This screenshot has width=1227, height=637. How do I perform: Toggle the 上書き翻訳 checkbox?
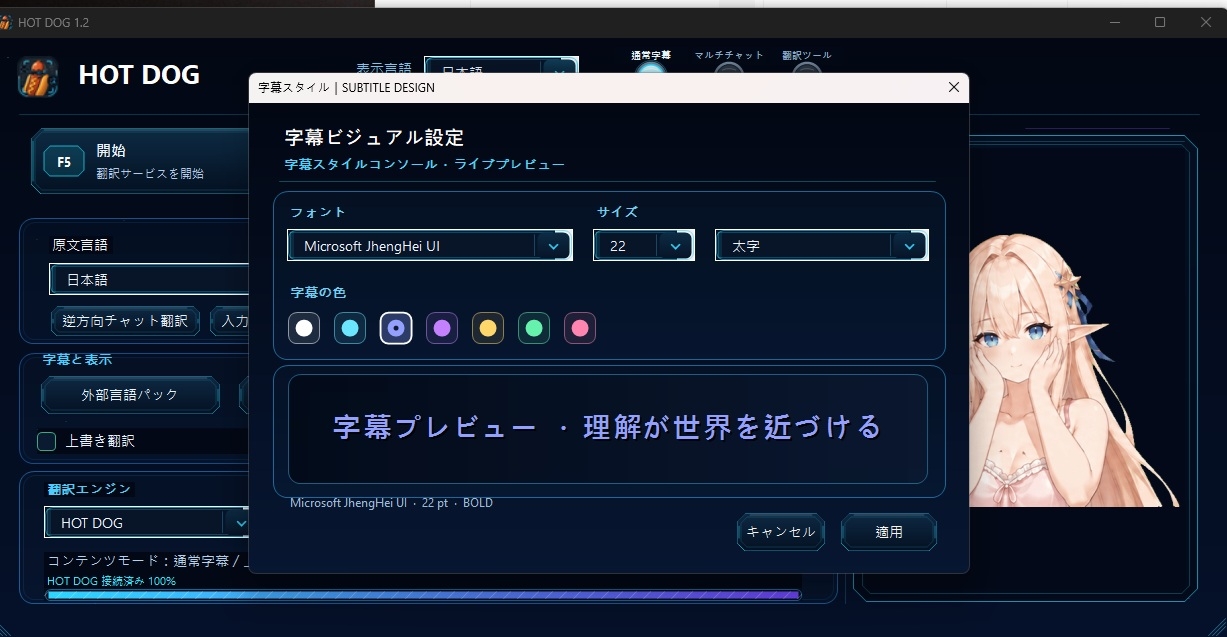click(x=46, y=441)
